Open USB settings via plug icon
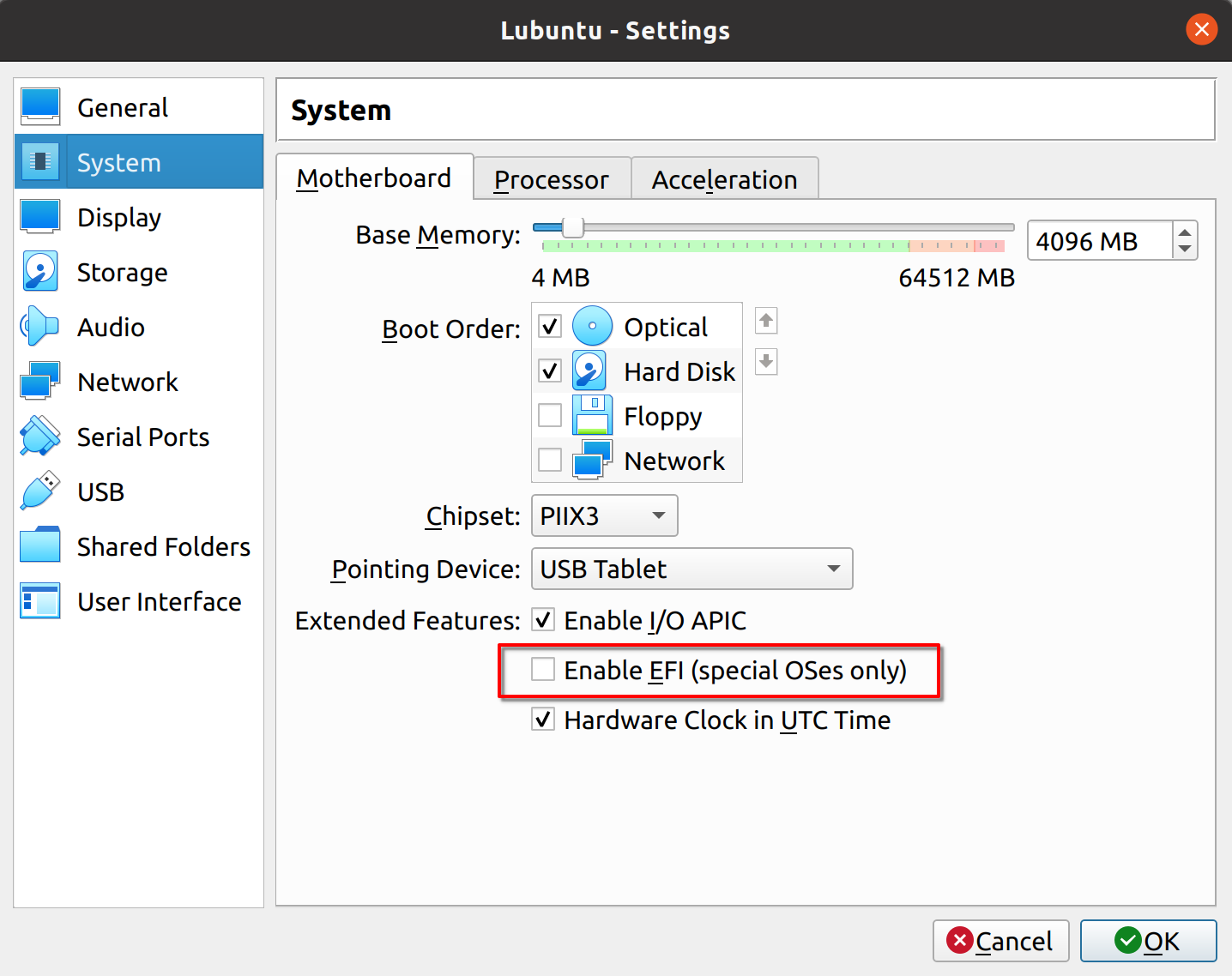The width and height of the screenshot is (1232, 976). click(x=39, y=491)
